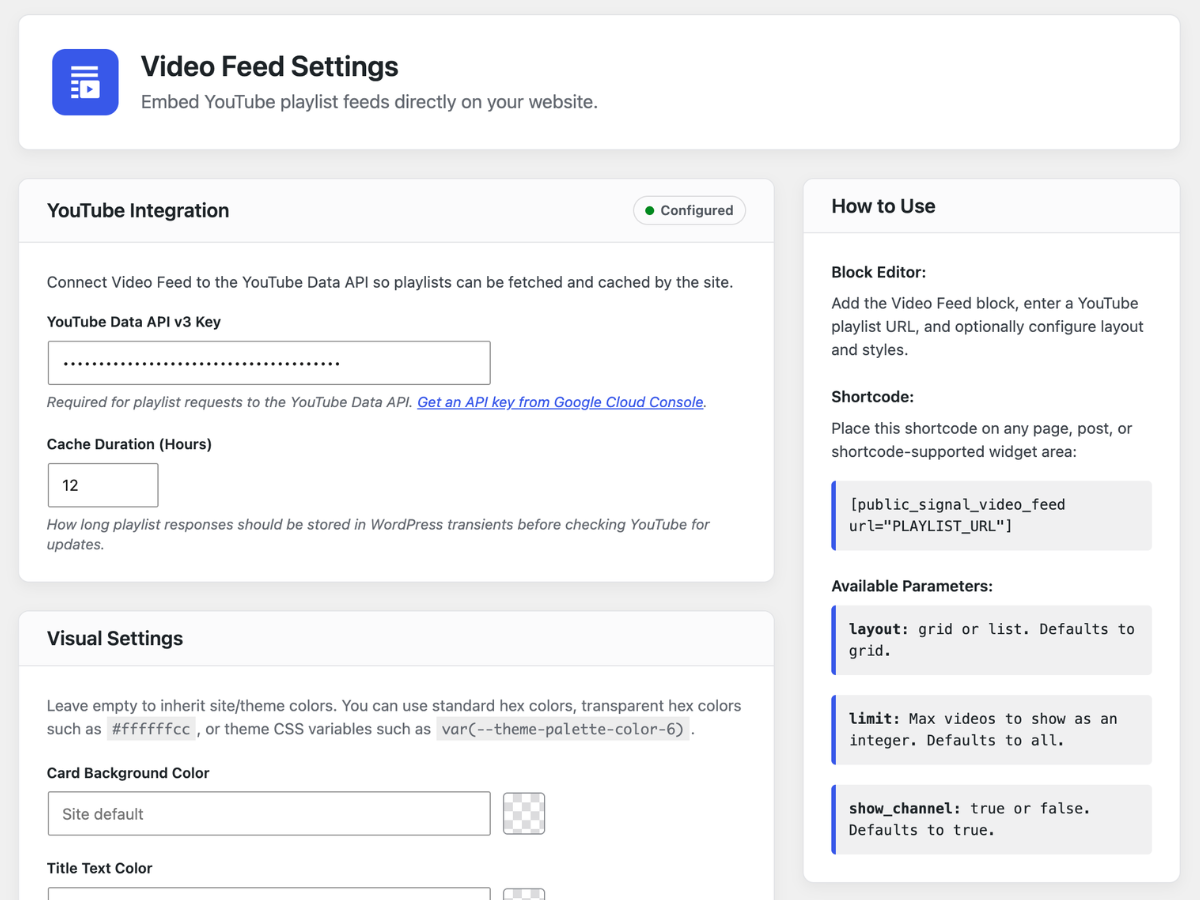Click the YouTube Data API v3 Key label
1200x900 pixels.
134,322
